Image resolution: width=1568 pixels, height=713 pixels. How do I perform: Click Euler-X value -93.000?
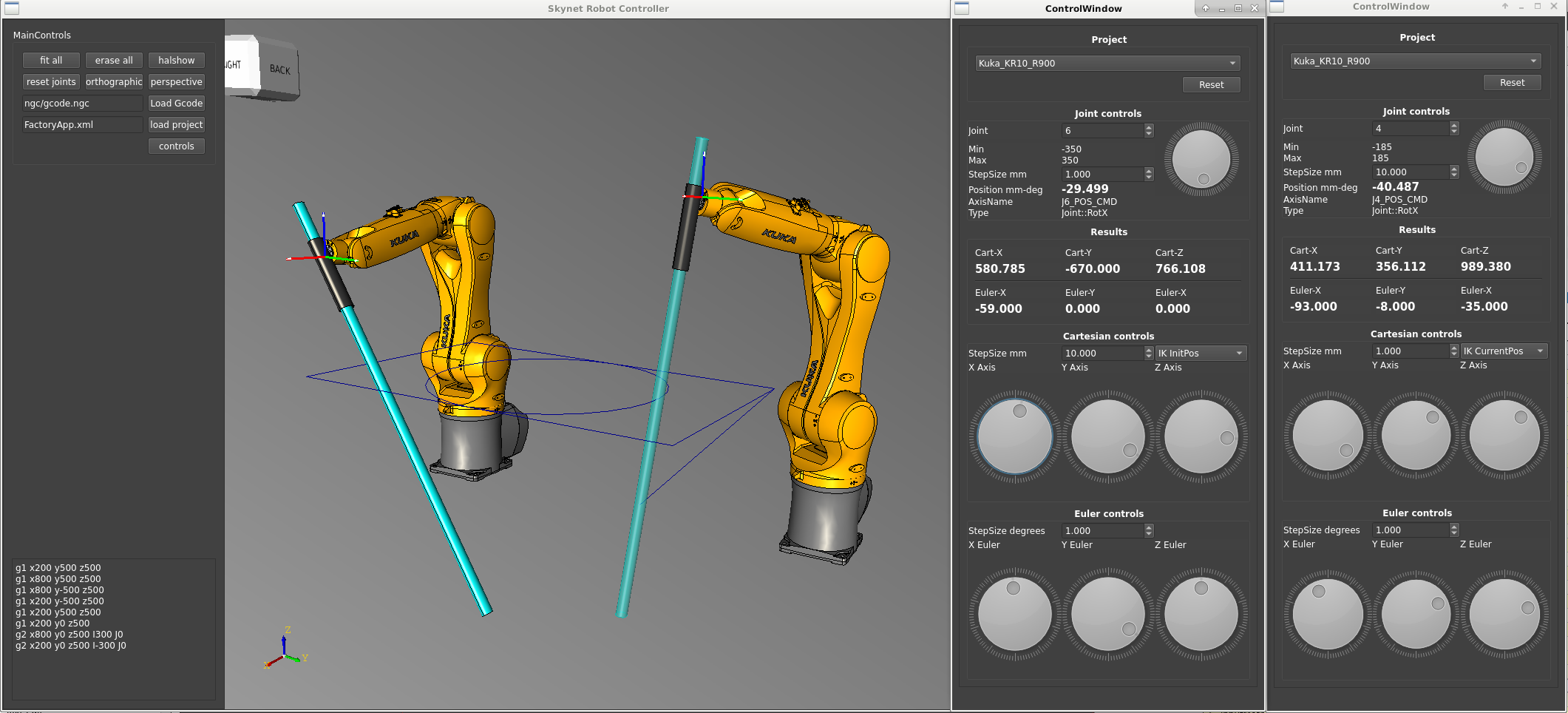1313,307
